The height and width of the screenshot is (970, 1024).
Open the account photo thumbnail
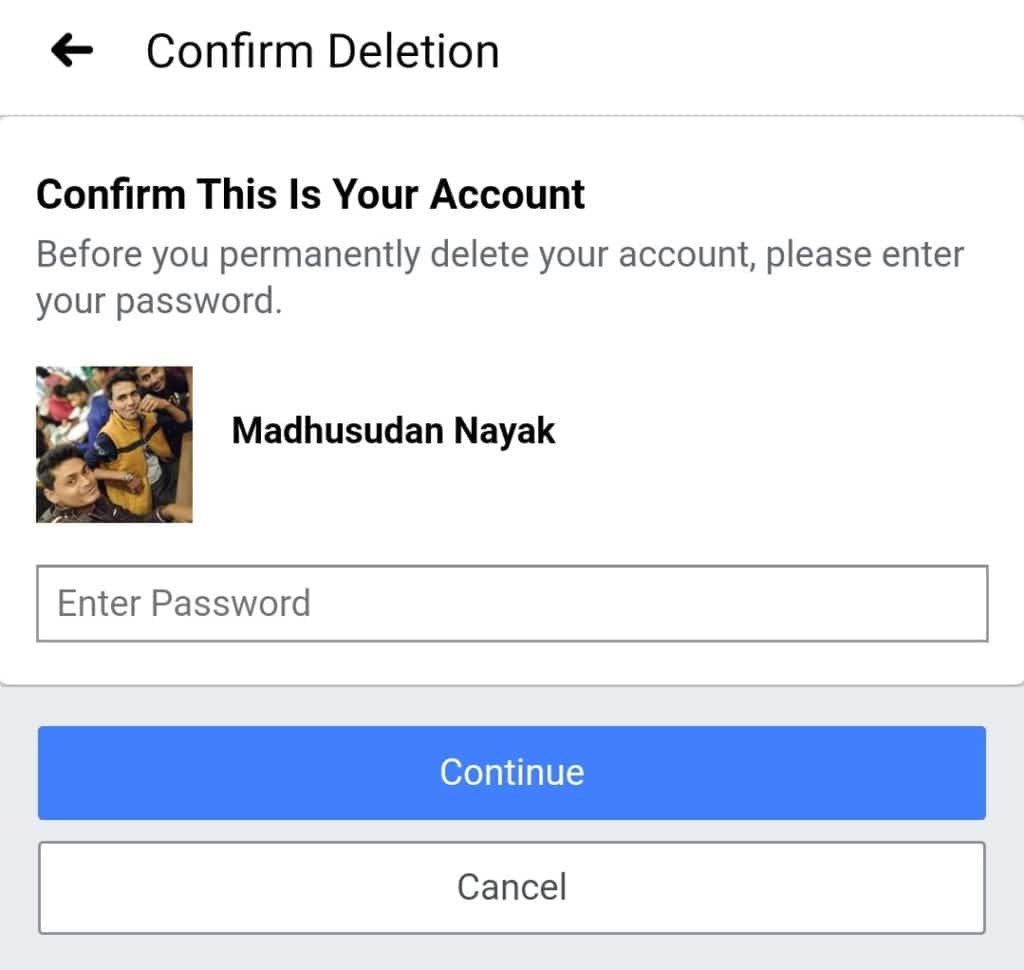tap(114, 444)
